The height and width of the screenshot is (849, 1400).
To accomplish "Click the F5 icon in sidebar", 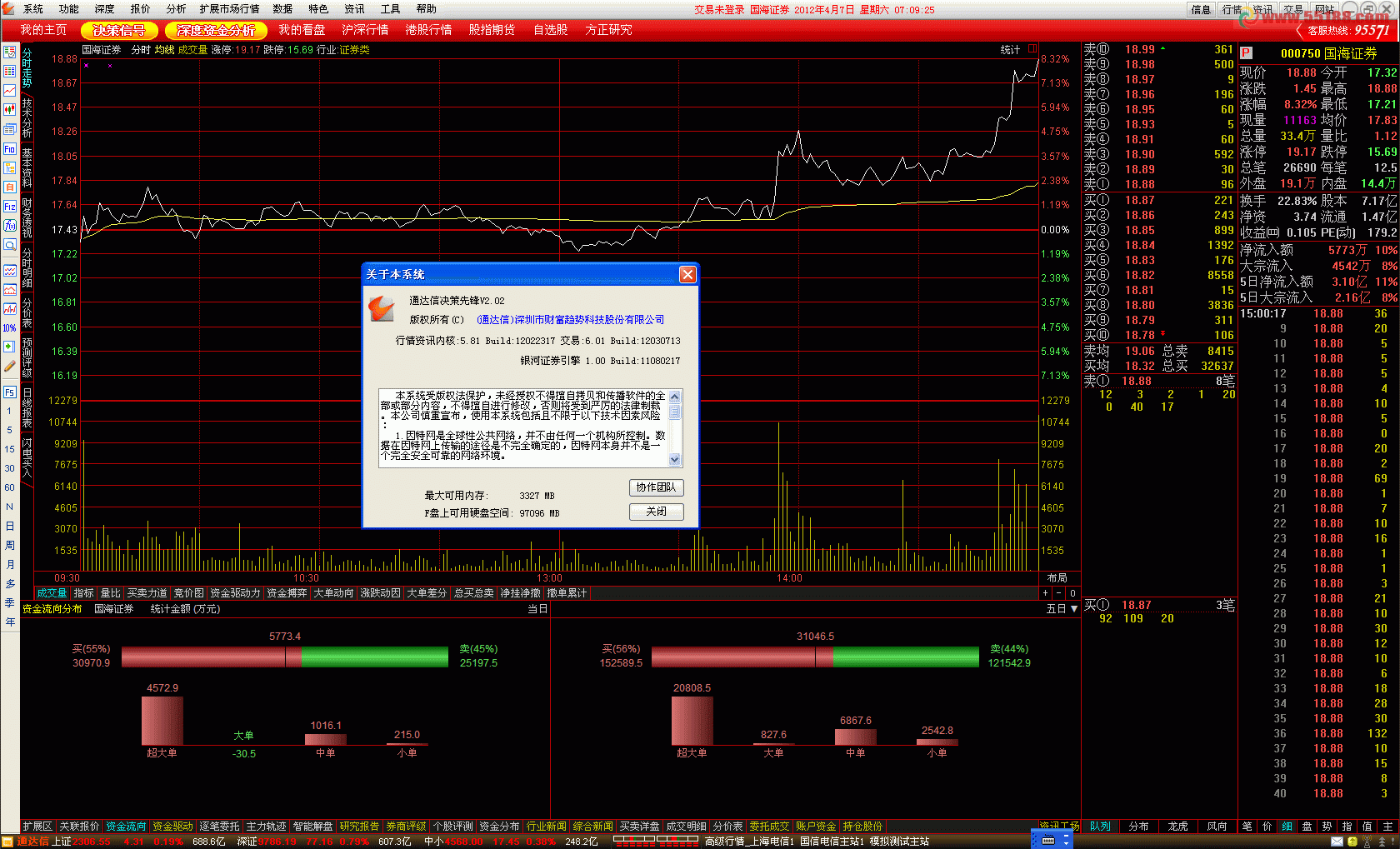I will click(9, 392).
